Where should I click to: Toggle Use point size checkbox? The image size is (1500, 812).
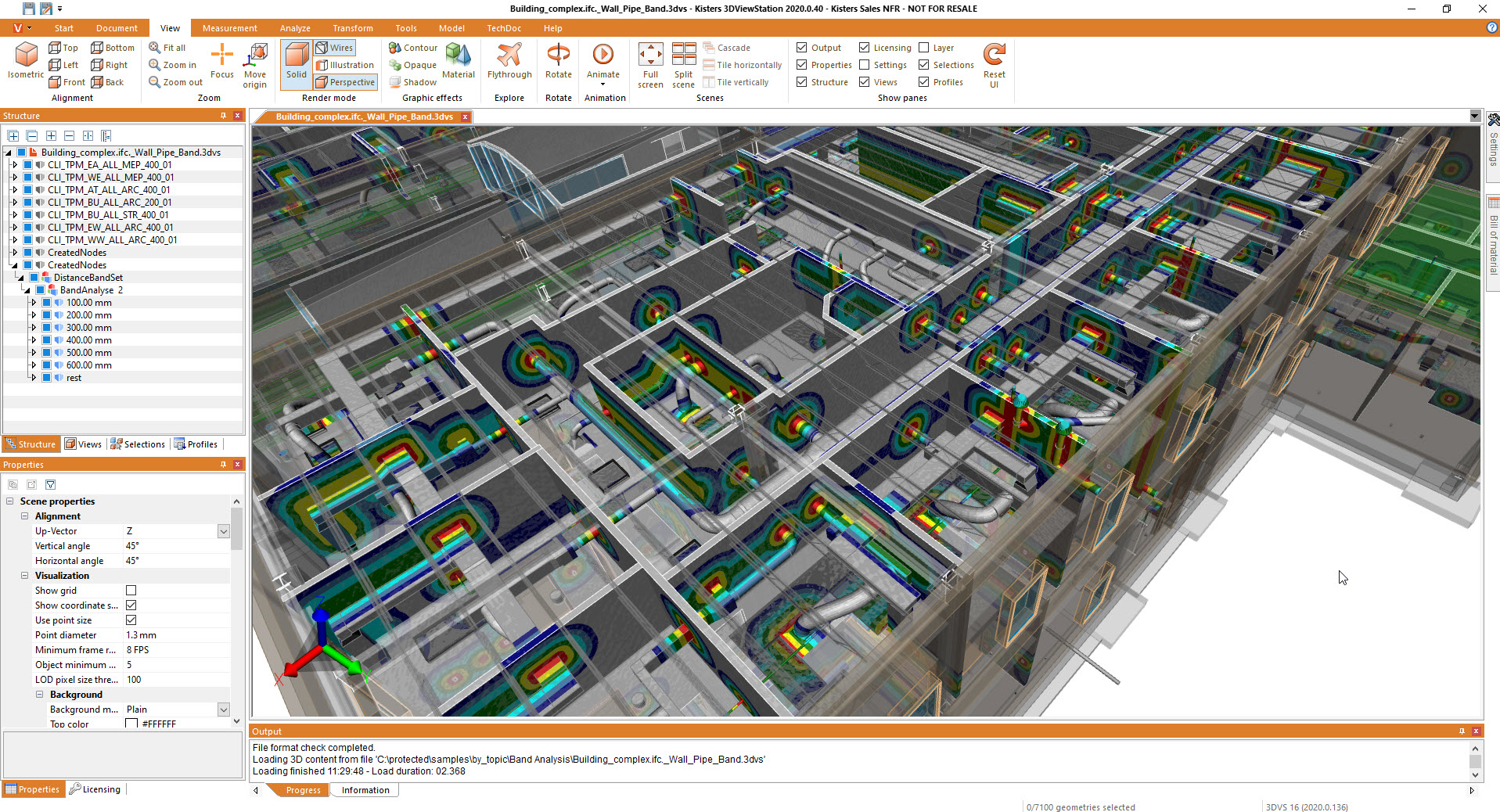click(x=131, y=620)
